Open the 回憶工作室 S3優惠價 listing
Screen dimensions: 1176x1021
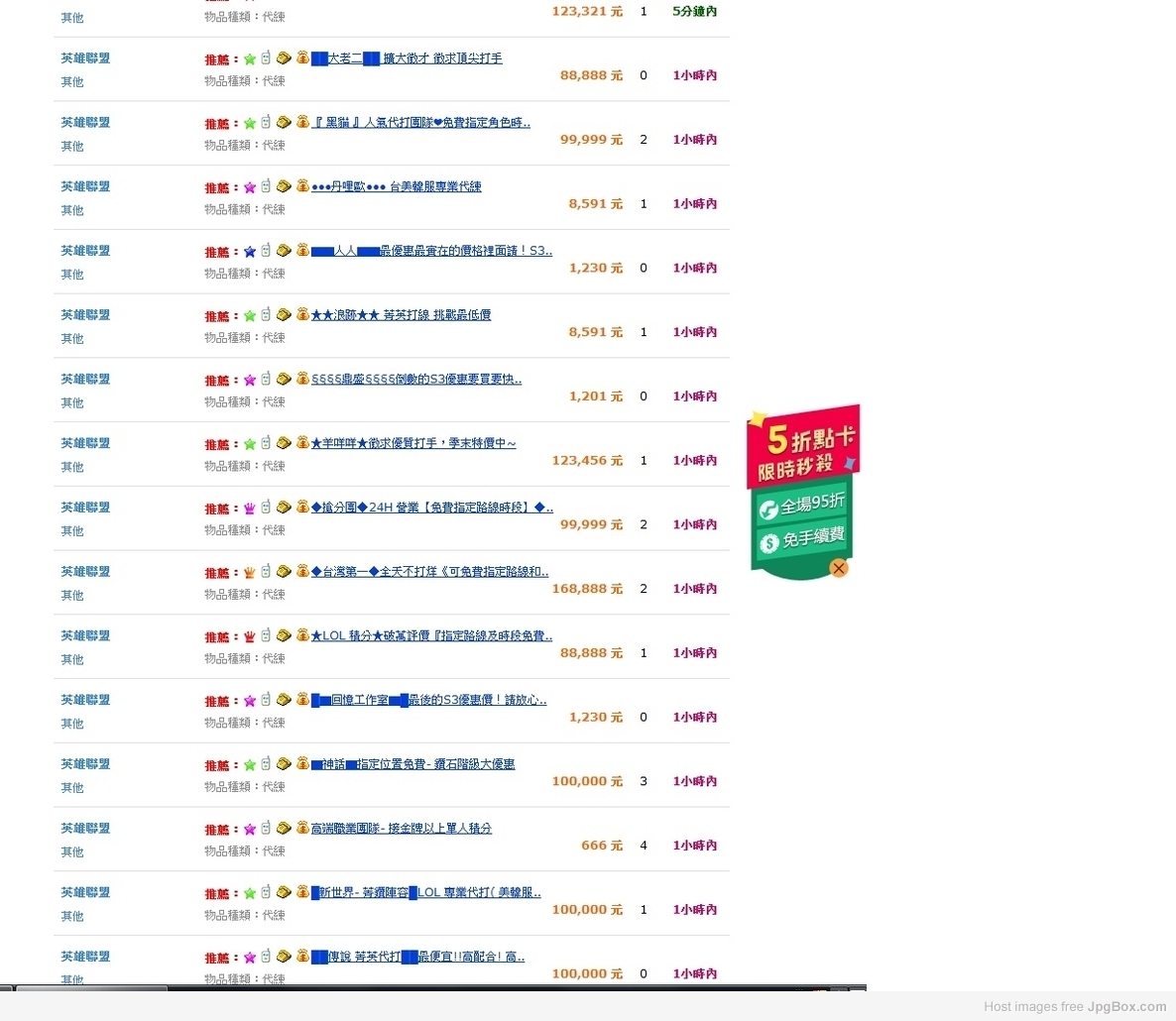[x=428, y=700]
